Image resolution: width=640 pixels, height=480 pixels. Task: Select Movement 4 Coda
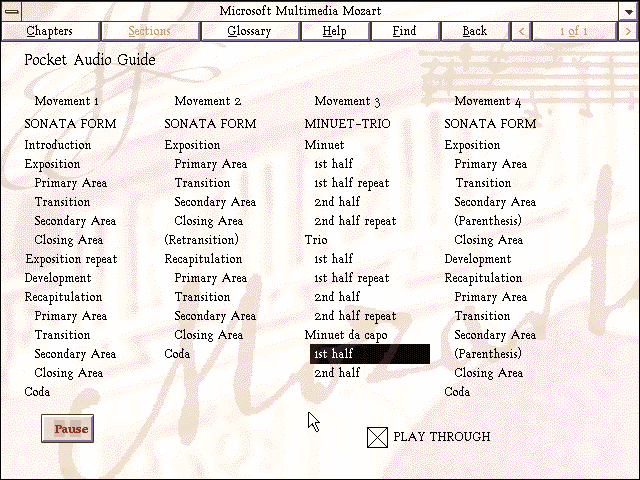coord(457,392)
